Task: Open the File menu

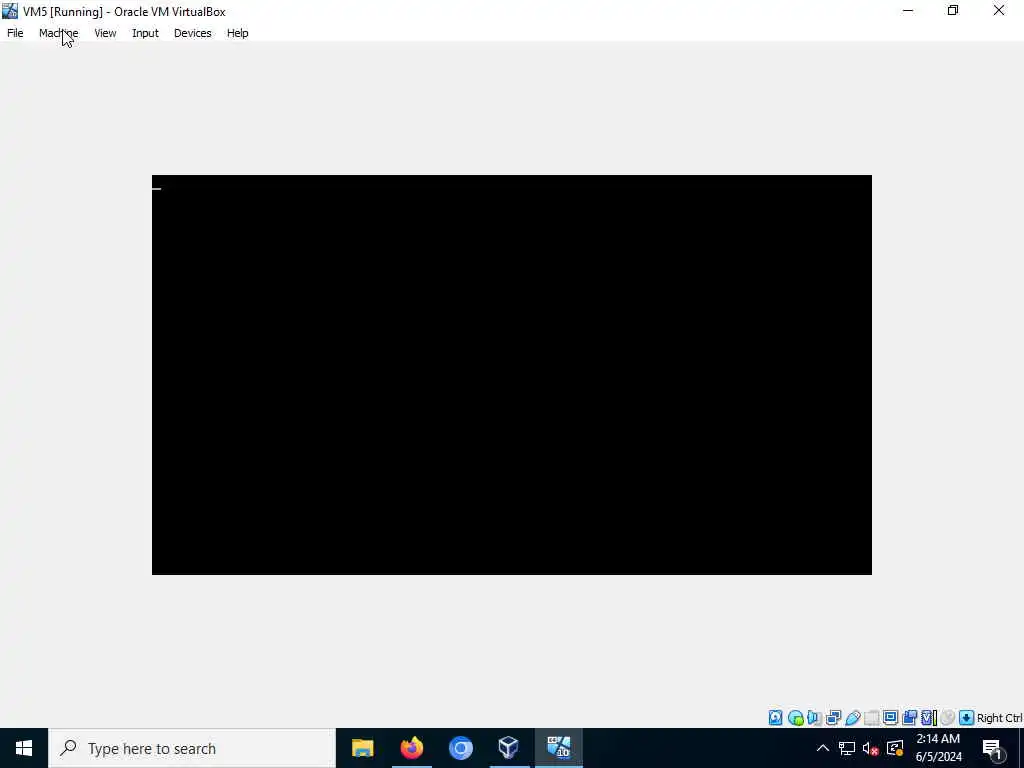Action: (15, 33)
